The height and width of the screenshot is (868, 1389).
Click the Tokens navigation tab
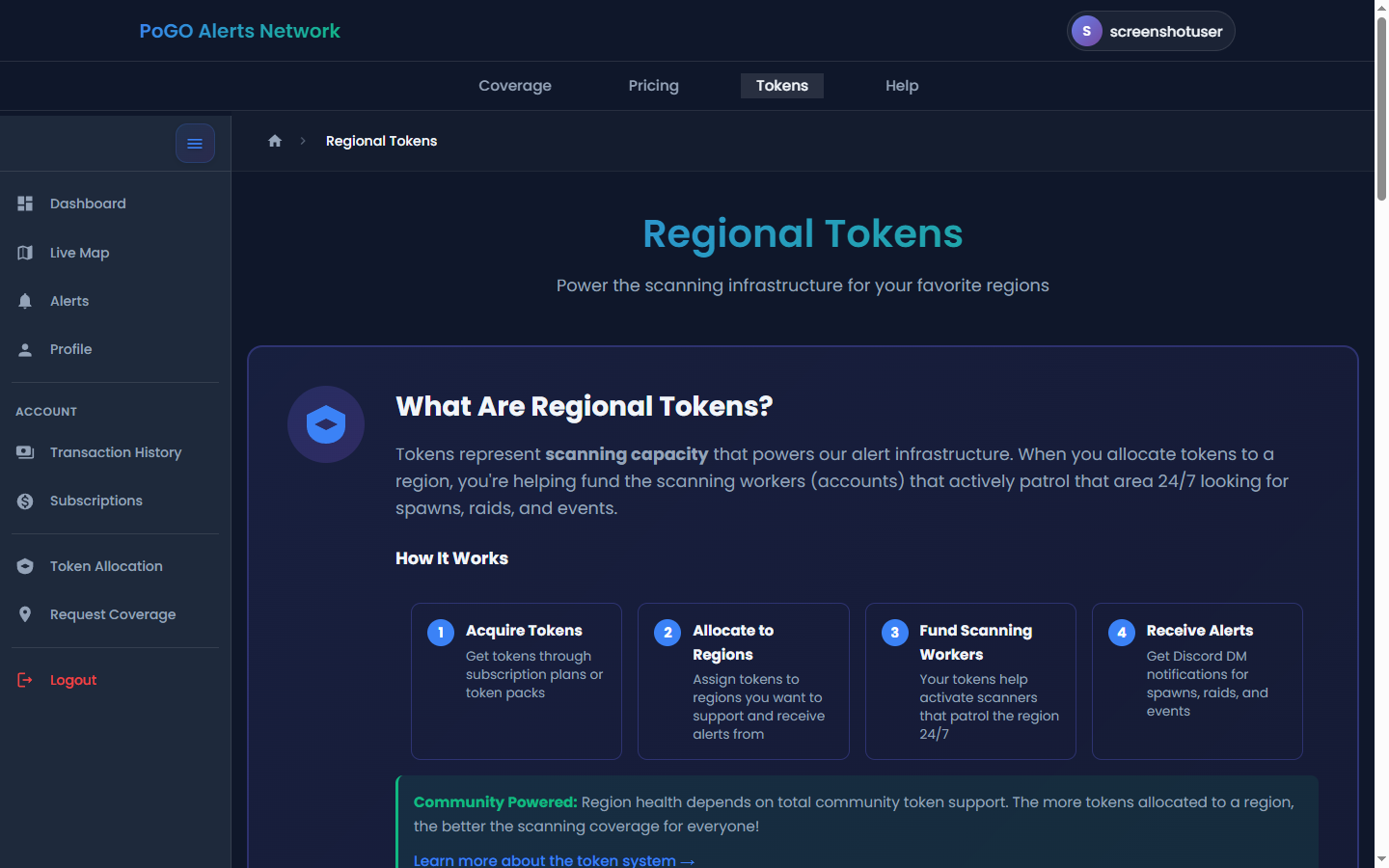point(782,86)
